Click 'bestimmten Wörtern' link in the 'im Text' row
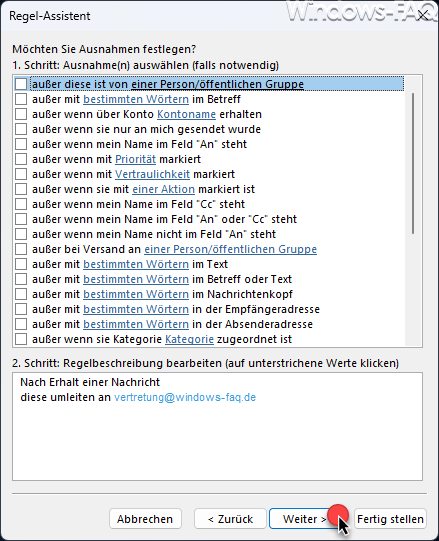The width and height of the screenshot is (439, 541). [x=136, y=264]
